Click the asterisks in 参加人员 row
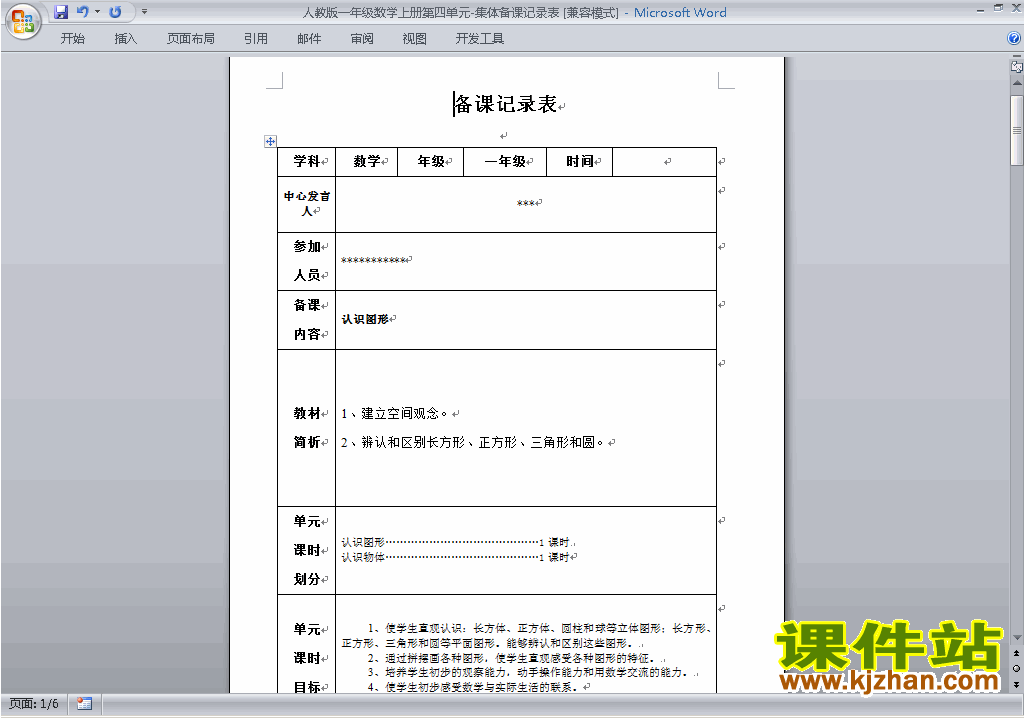Image resolution: width=1024 pixels, height=718 pixels. (x=373, y=260)
